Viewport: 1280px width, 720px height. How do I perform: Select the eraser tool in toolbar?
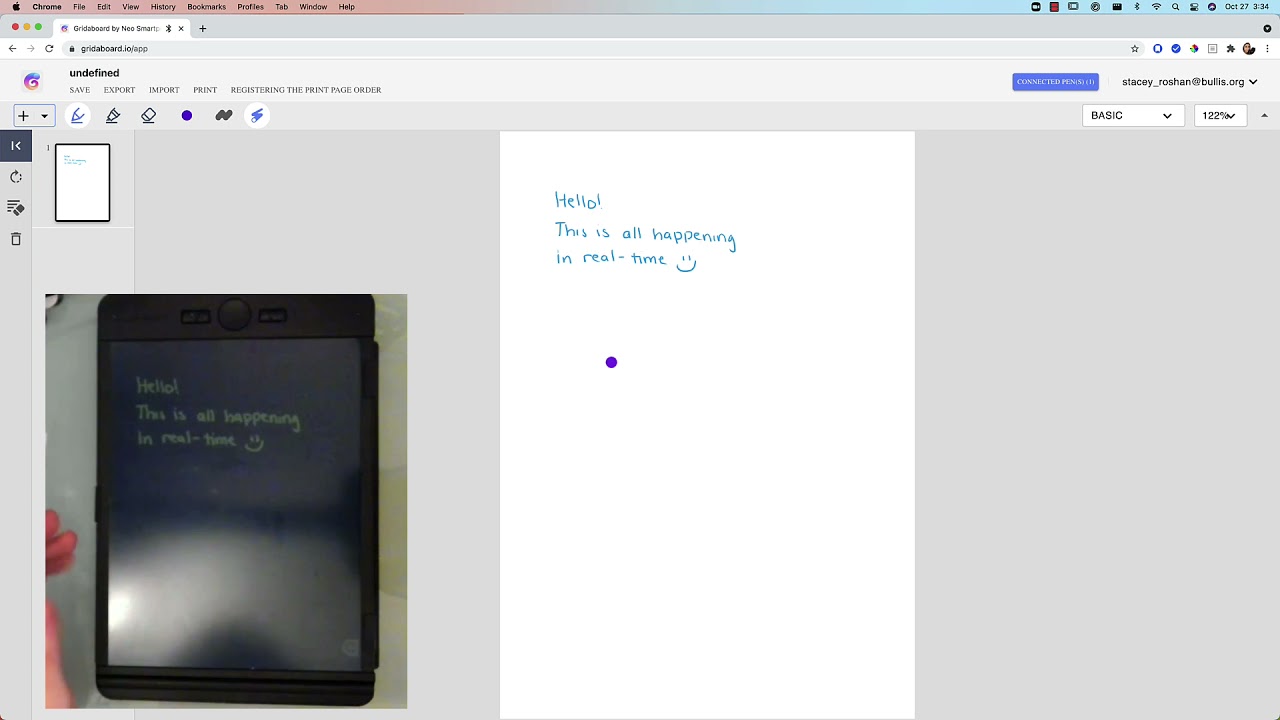click(x=149, y=116)
